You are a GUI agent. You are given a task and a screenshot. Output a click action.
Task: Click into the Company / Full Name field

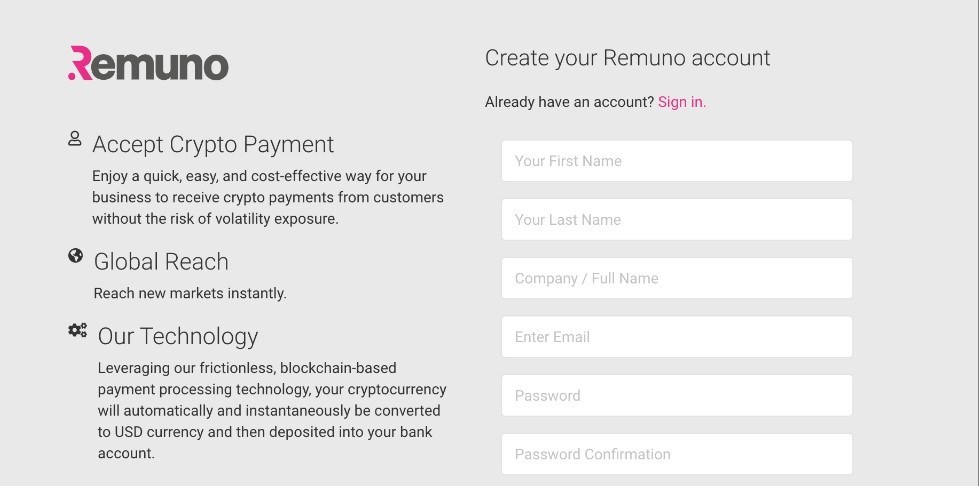(676, 278)
